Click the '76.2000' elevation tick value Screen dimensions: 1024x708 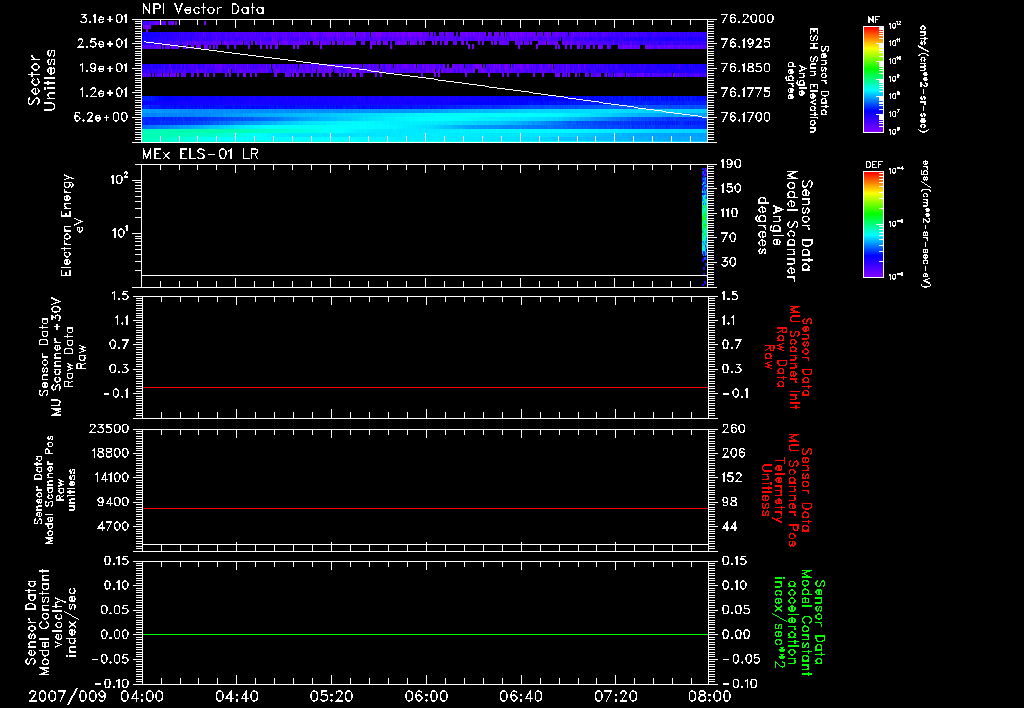point(747,18)
